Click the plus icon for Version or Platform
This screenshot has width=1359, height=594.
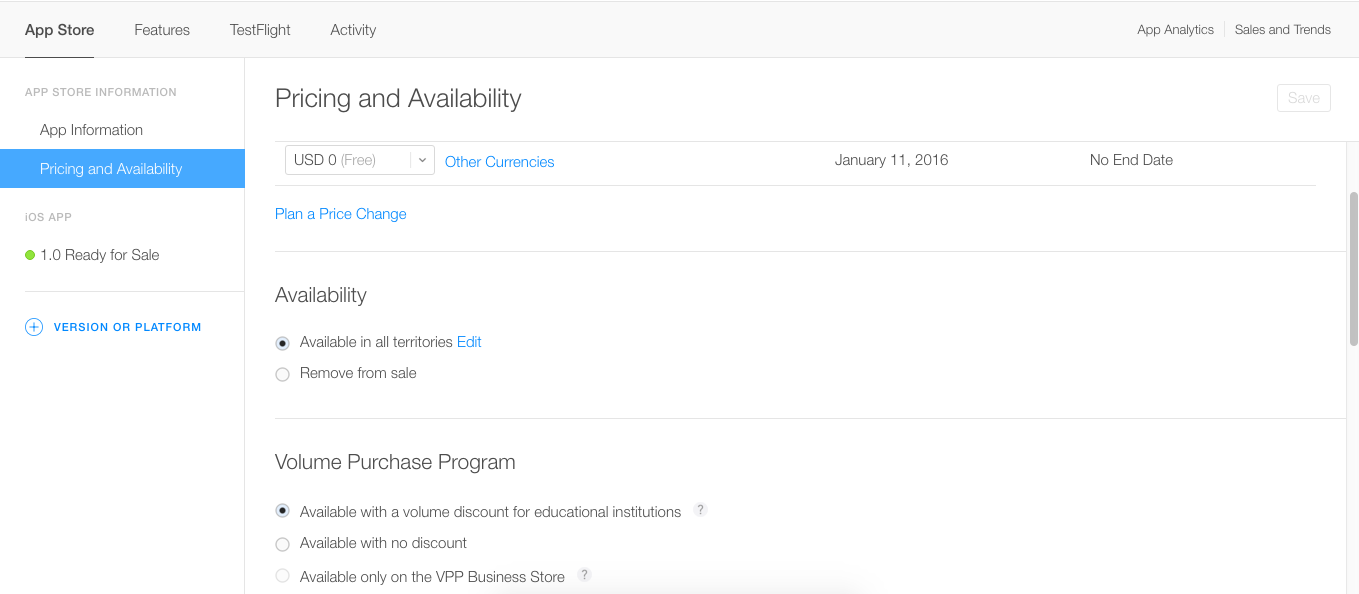34,327
